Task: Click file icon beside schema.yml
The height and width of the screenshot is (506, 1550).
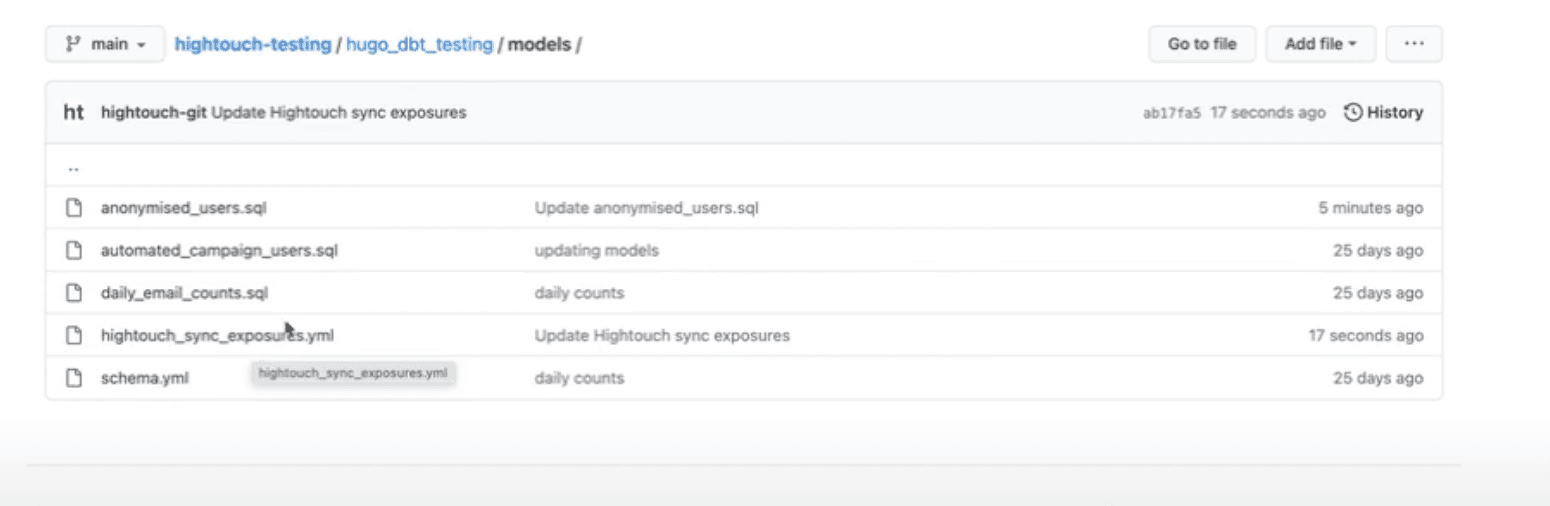Action: [73, 378]
